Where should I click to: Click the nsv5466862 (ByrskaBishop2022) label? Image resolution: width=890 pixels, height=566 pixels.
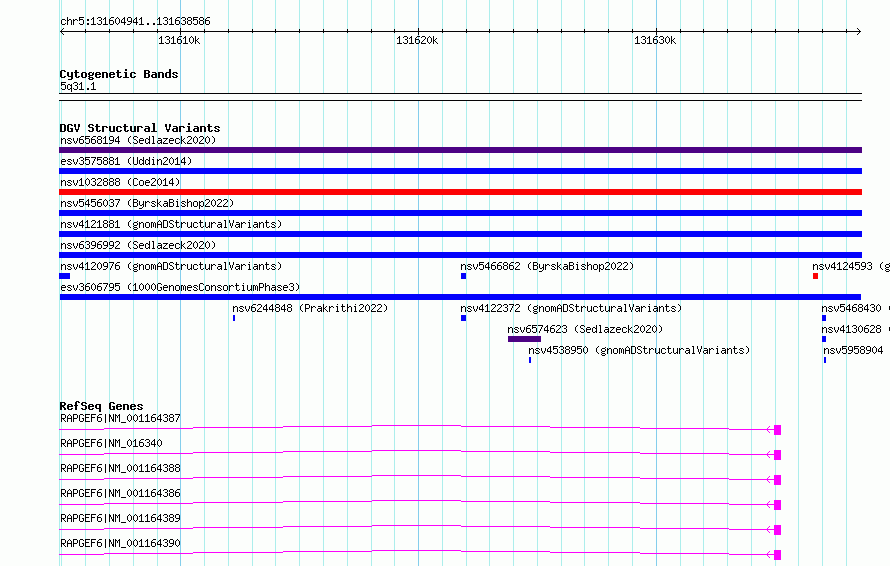point(547,266)
